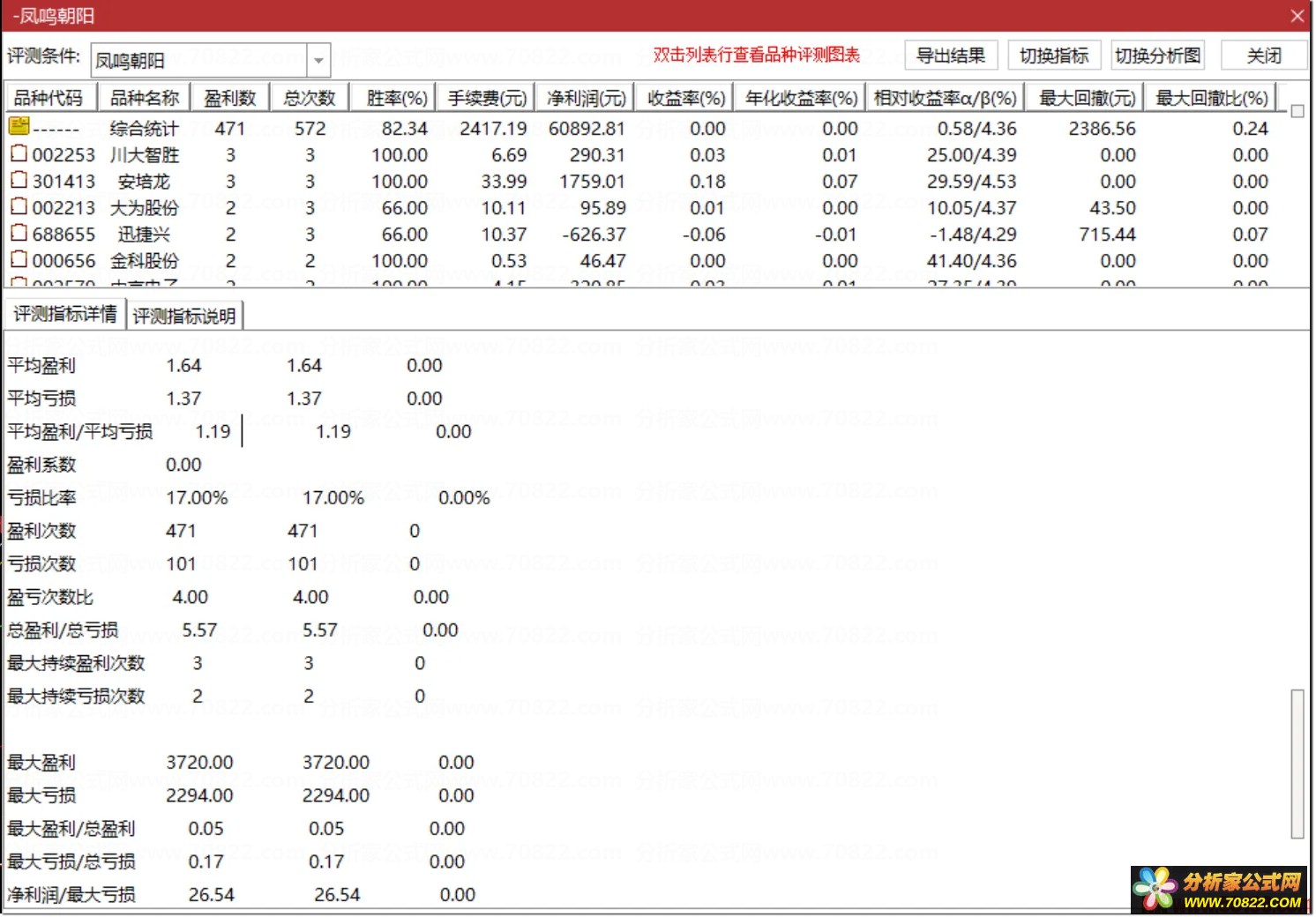Click the 切换分析图 button
Viewport: 1316px width, 917px height.
[x=1158, y=55]
